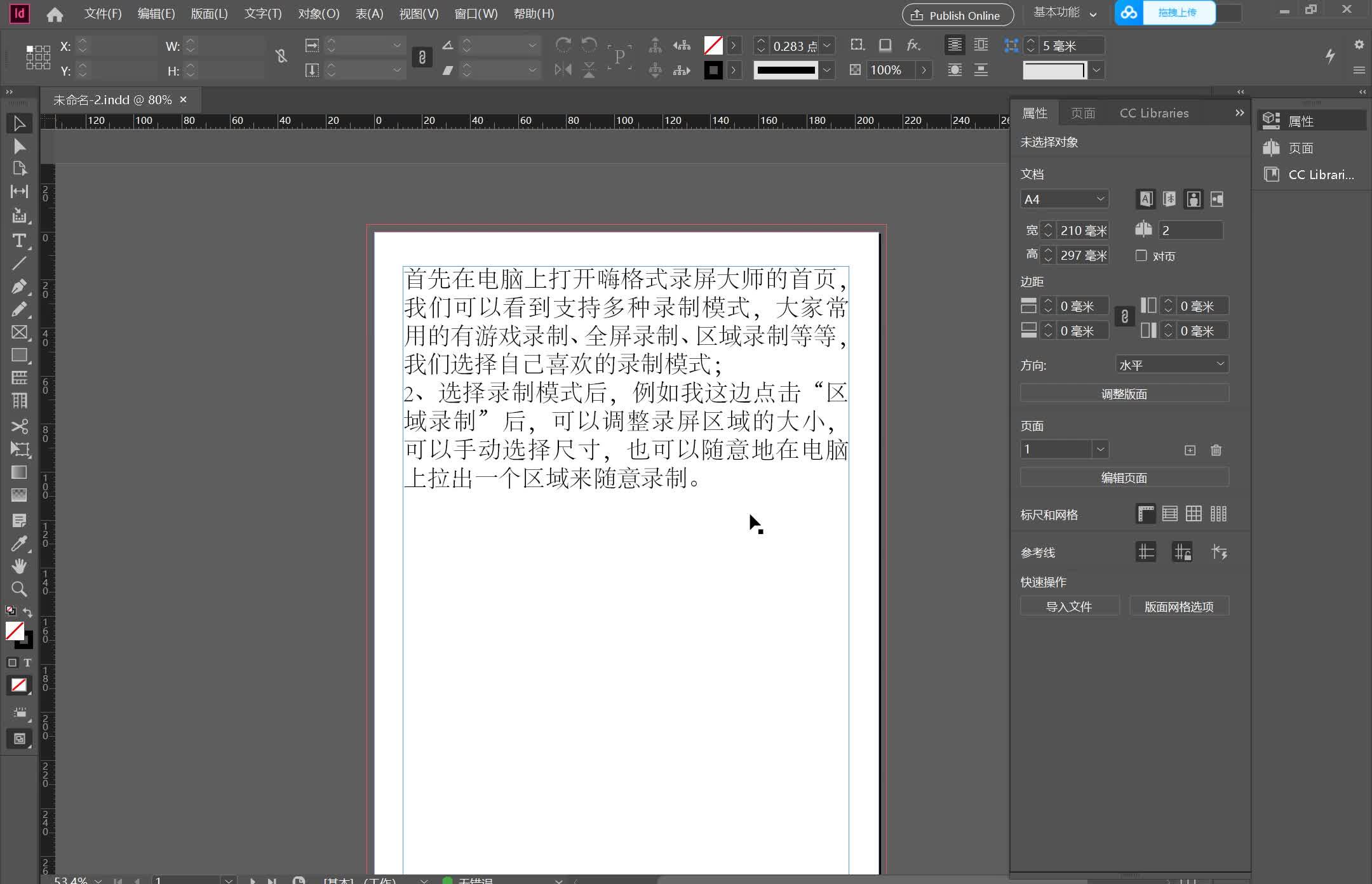Activate the Zoom tool
Screen dimensions: 1372x884
(20, 589)
